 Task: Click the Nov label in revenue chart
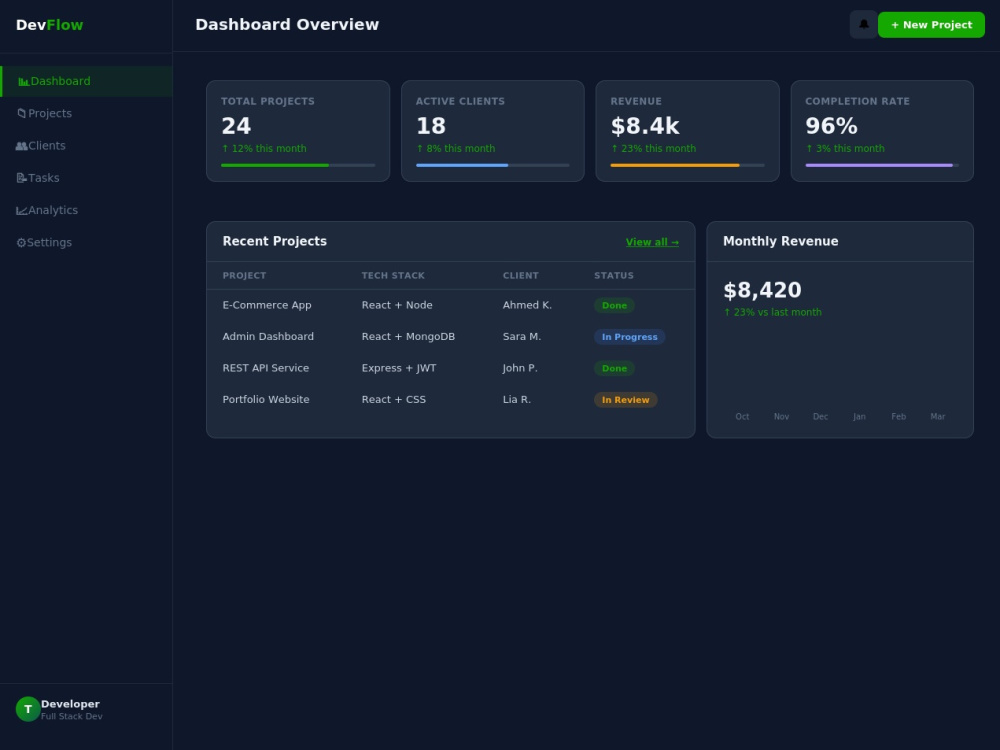click(x=781, y=416)
